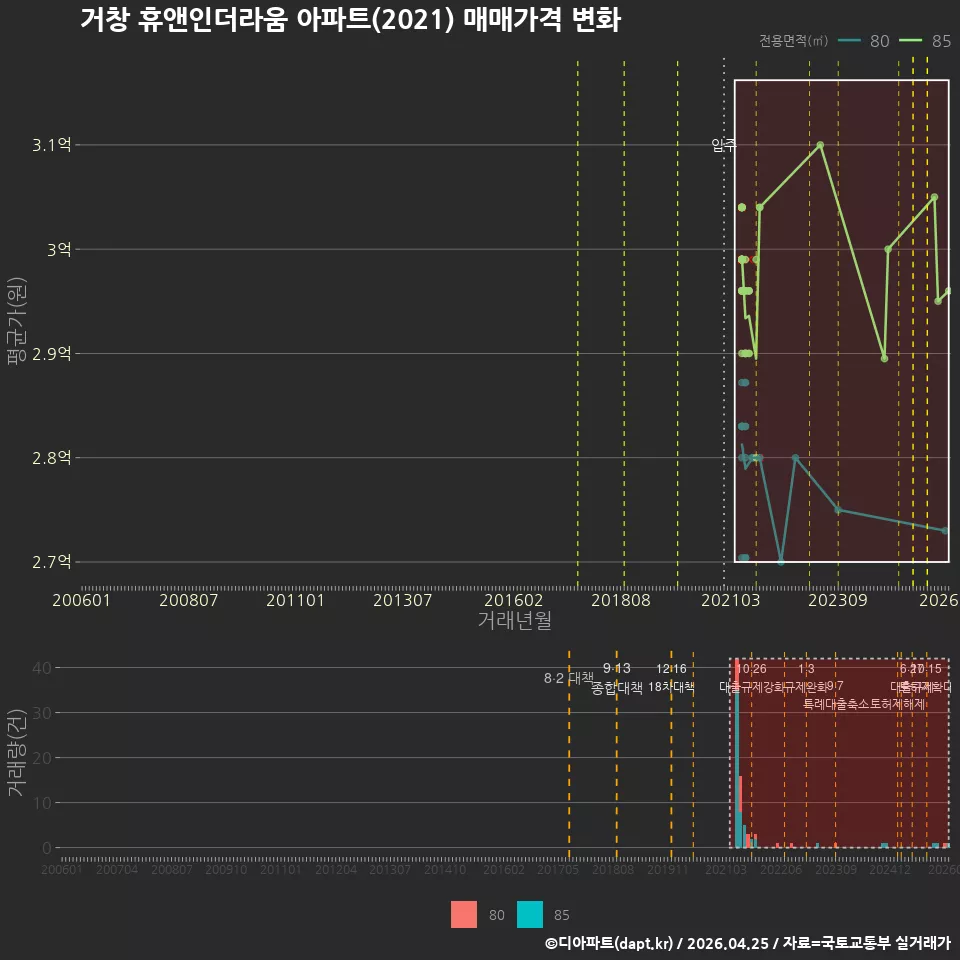Click 200704 on the volume chart x-axis
The height and width of the screenshot is (960, 960).
(117, 869)
